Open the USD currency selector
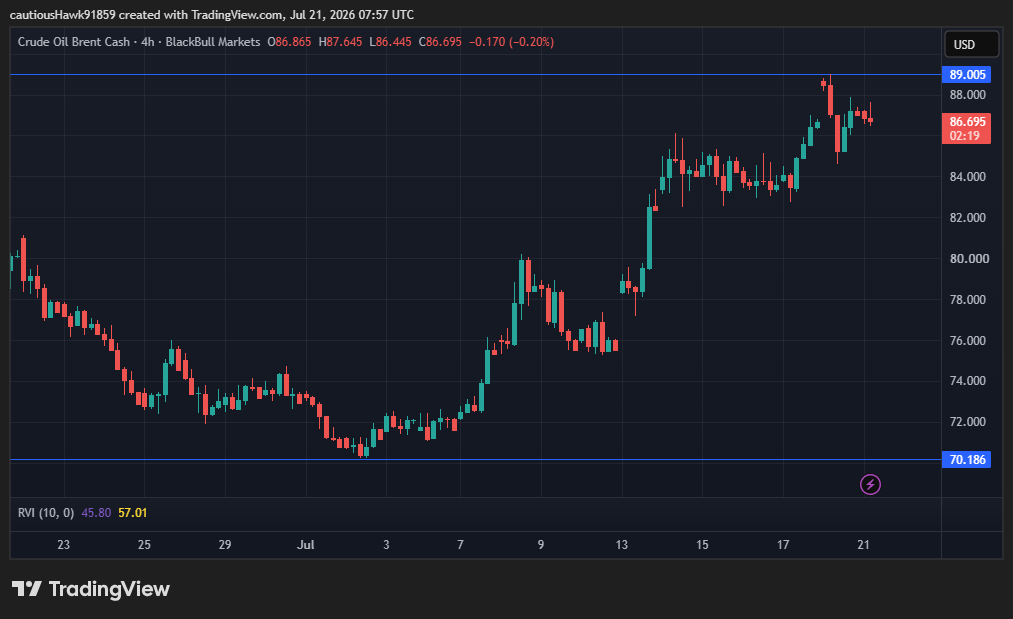The height and width of the screenshot is (619, 1013). coord(971,45)
